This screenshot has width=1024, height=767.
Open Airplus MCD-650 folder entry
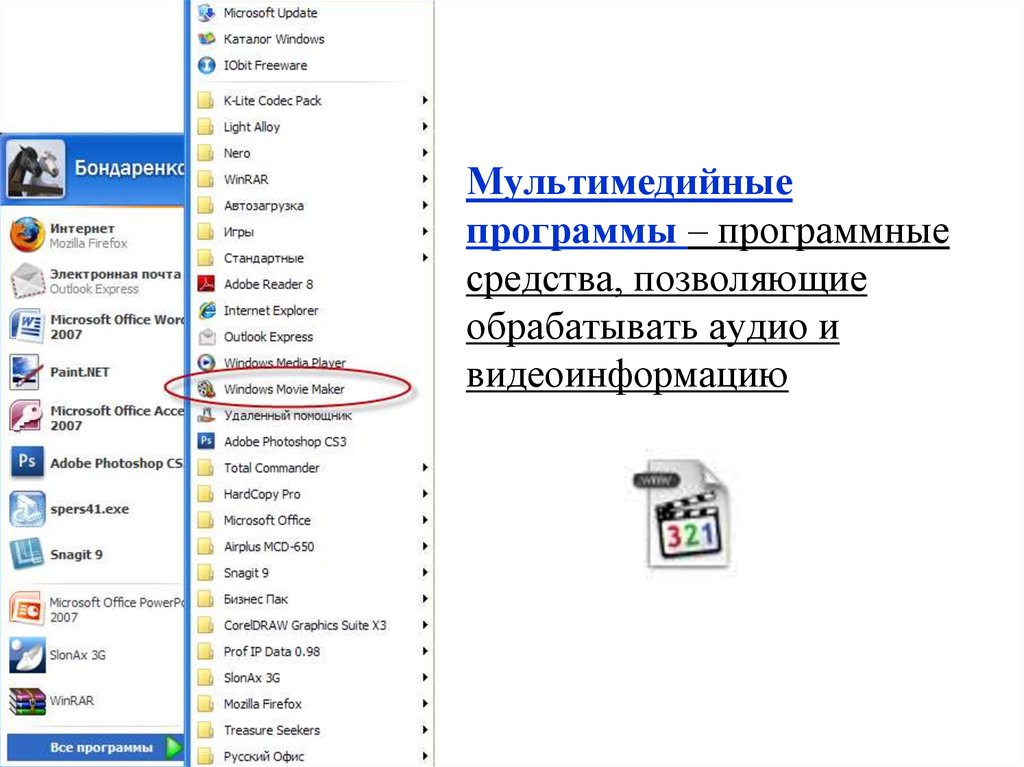(x=313, y=546)
